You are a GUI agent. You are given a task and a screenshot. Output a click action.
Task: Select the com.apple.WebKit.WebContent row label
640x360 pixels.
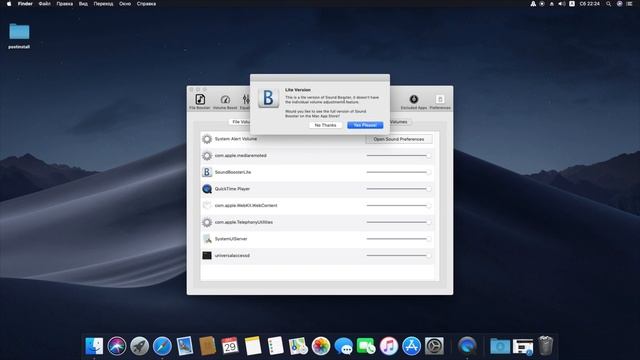coord(246,206)
